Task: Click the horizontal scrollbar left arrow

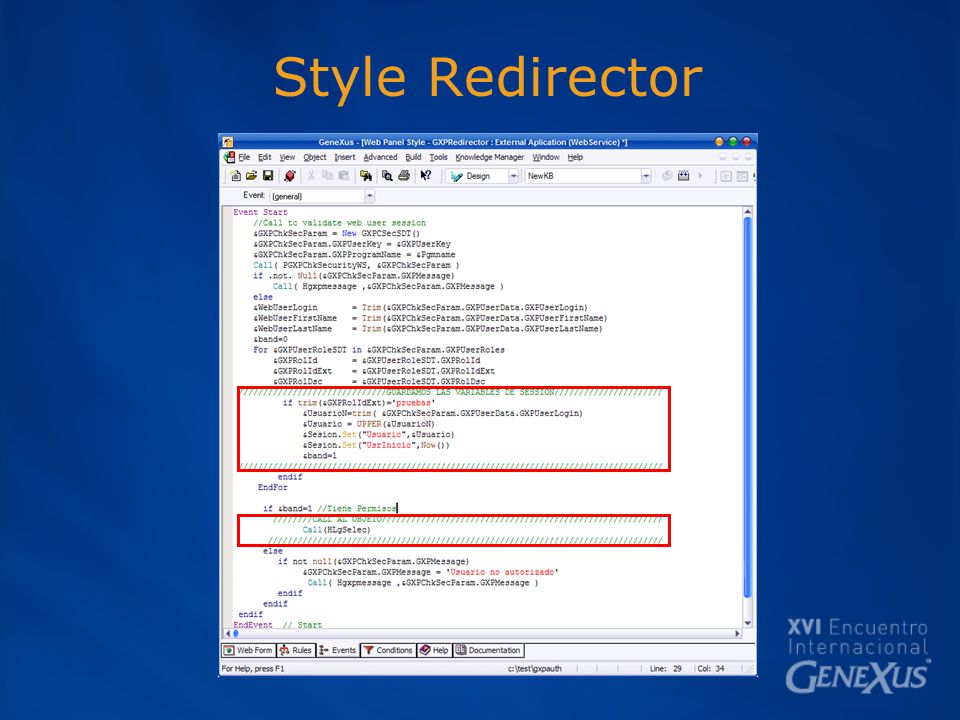Action: (228, 634)
